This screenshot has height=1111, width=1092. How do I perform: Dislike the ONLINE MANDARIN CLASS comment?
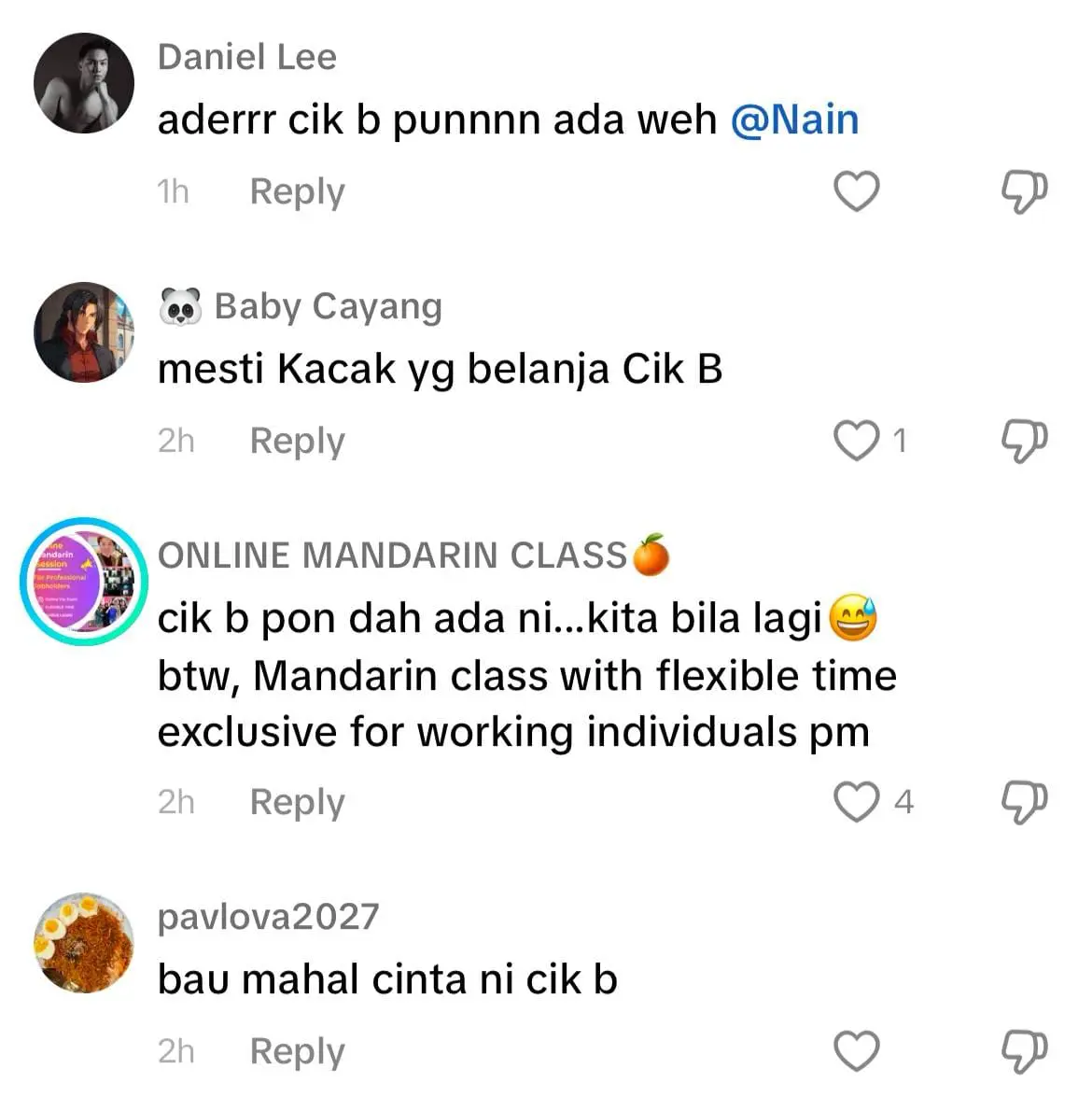point(1024,803)
